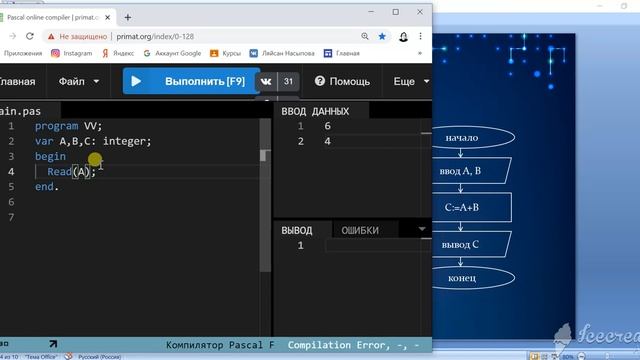This screenshot has height=360, width=640.
Task: Close the Pascal online compiler tab
Action: (108, 18)
